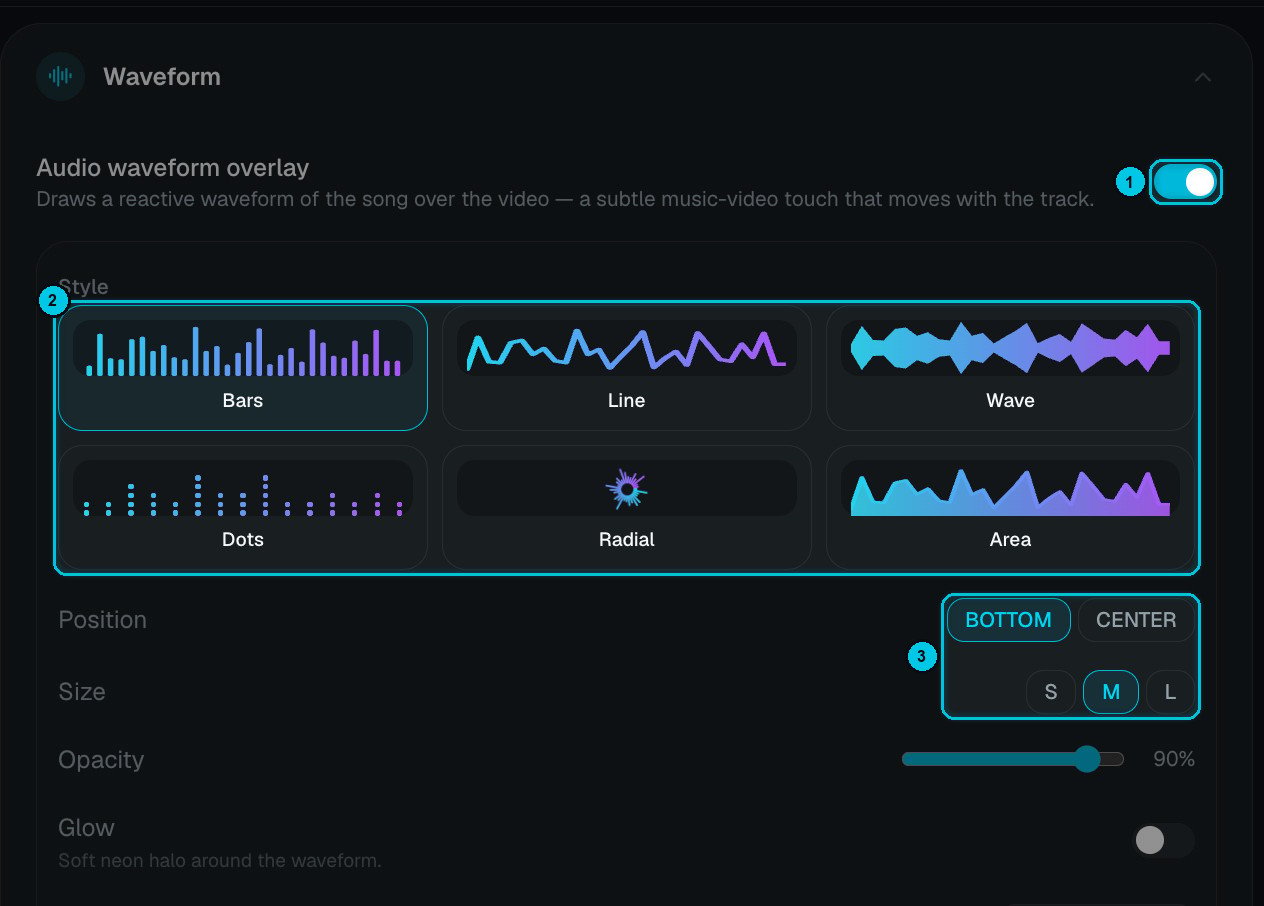Choose the Radial waveform style

[627, 507]
